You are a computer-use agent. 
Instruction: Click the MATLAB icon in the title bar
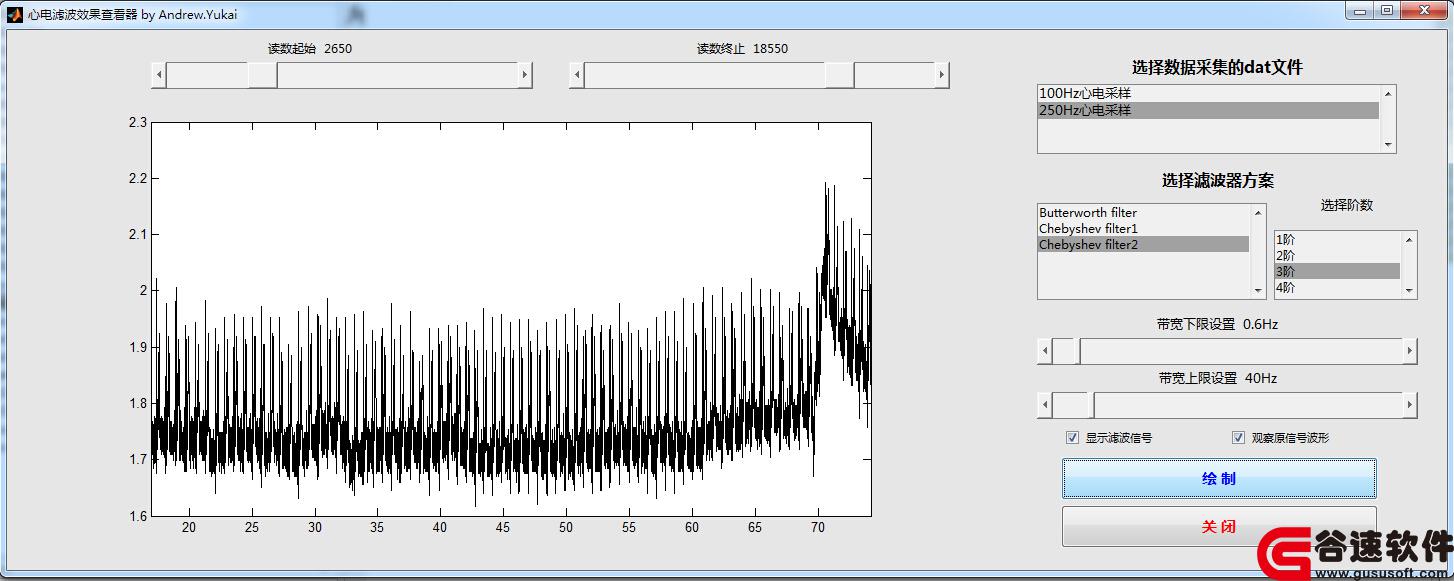(x=15, y=15)
